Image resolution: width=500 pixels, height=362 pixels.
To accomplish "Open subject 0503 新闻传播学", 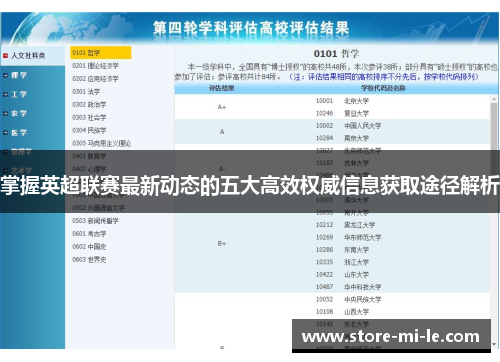I will pos(95,221).
